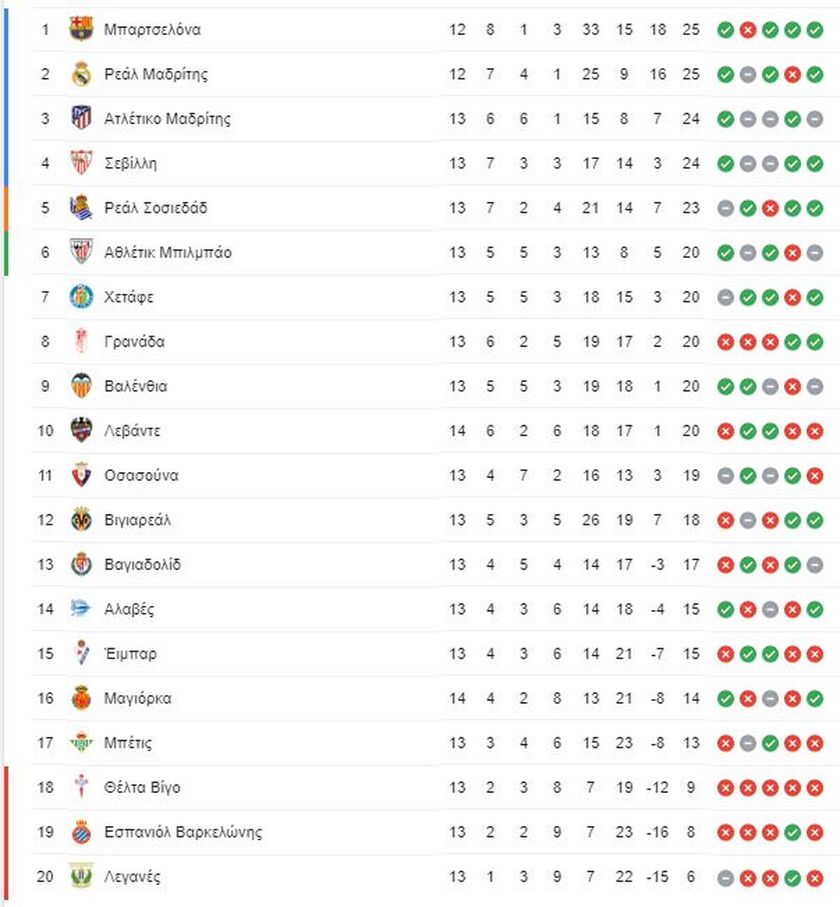Select the Οσασούνα team name
This screenshot has width=840, height=907.
pos(141,475)
